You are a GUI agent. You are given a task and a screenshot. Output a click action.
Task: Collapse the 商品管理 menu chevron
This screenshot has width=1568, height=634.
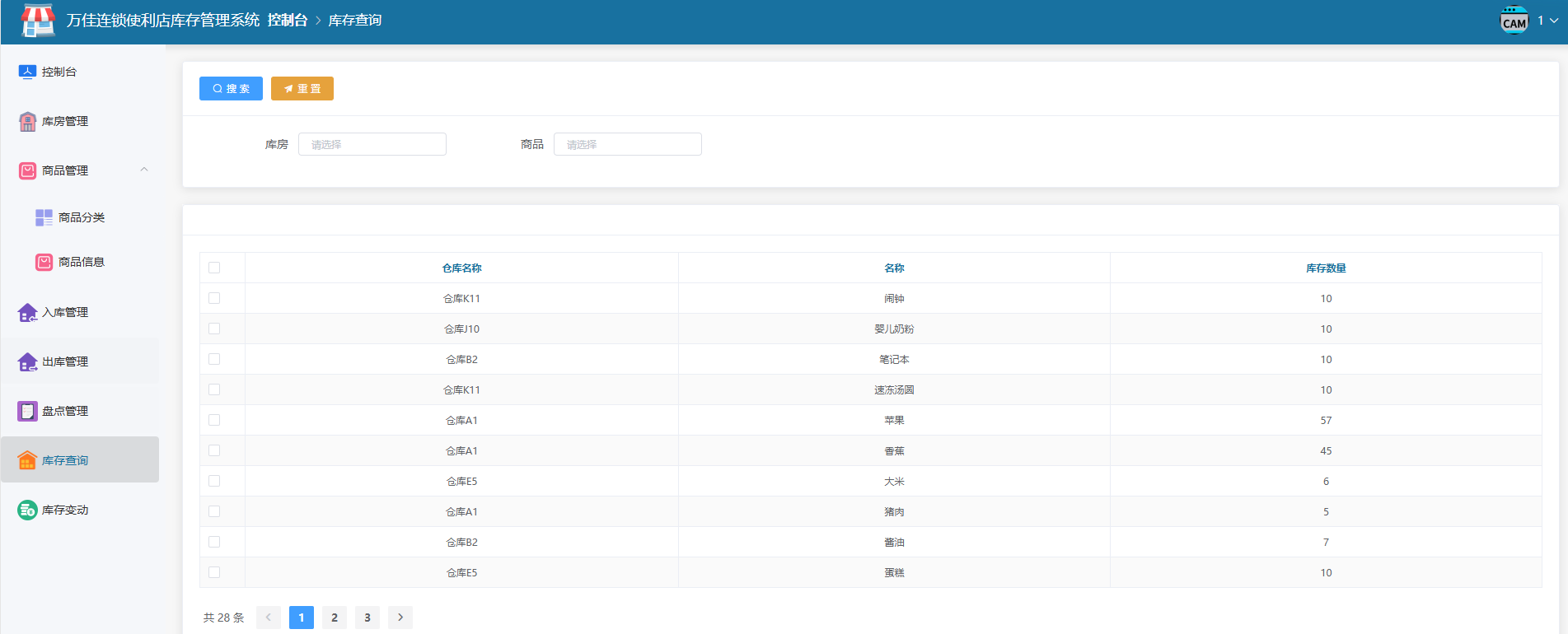click(144, 170)
